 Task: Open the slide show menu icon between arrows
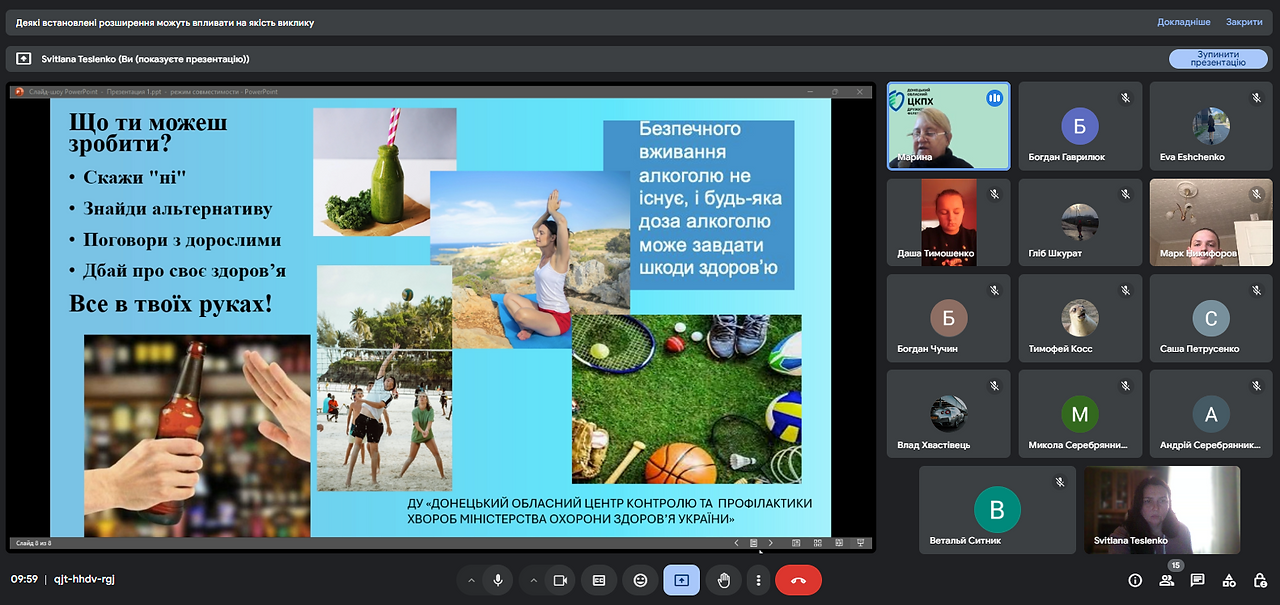(x=753, y=543)
